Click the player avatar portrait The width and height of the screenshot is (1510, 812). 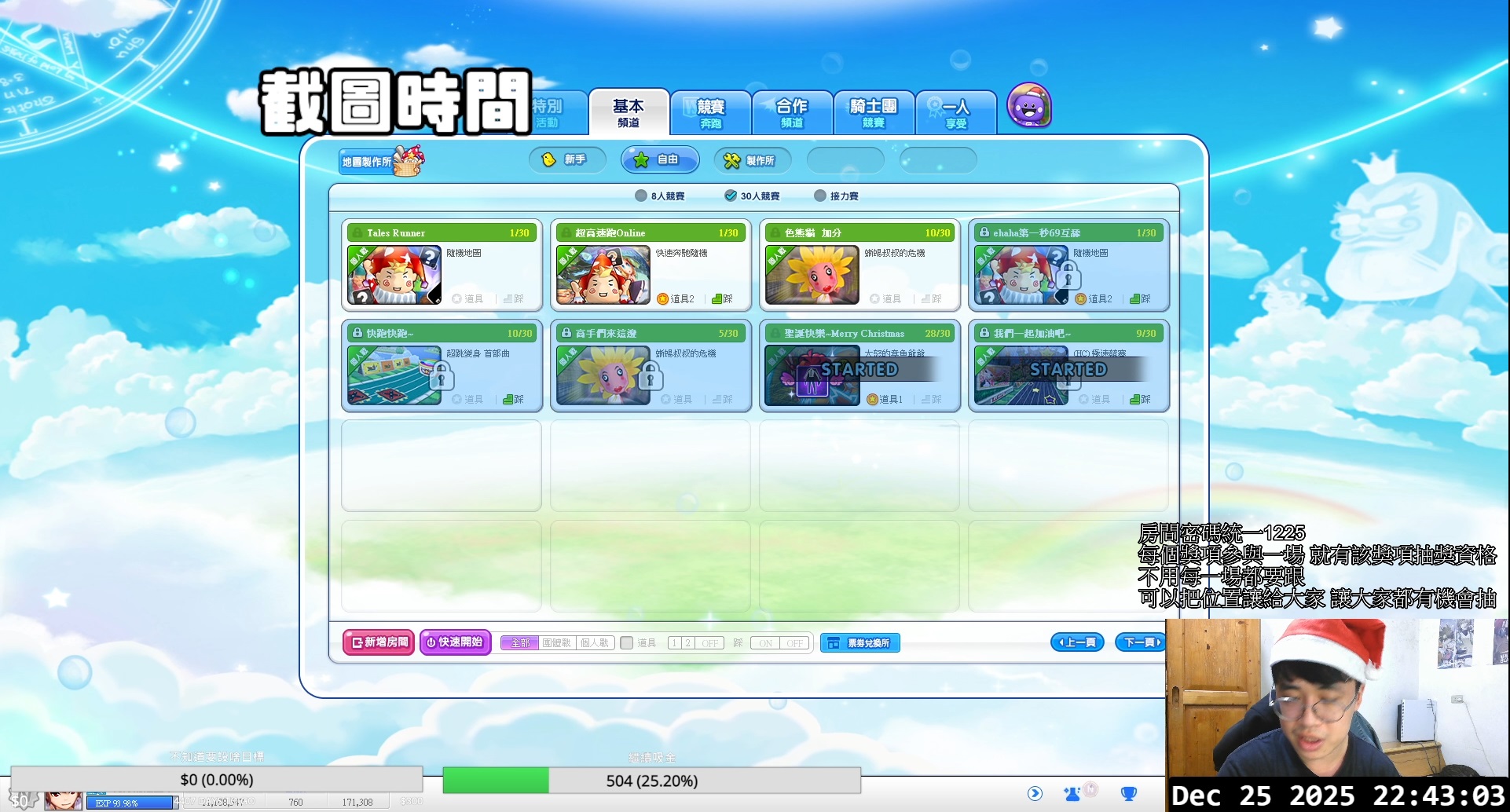tap(63, 801)
